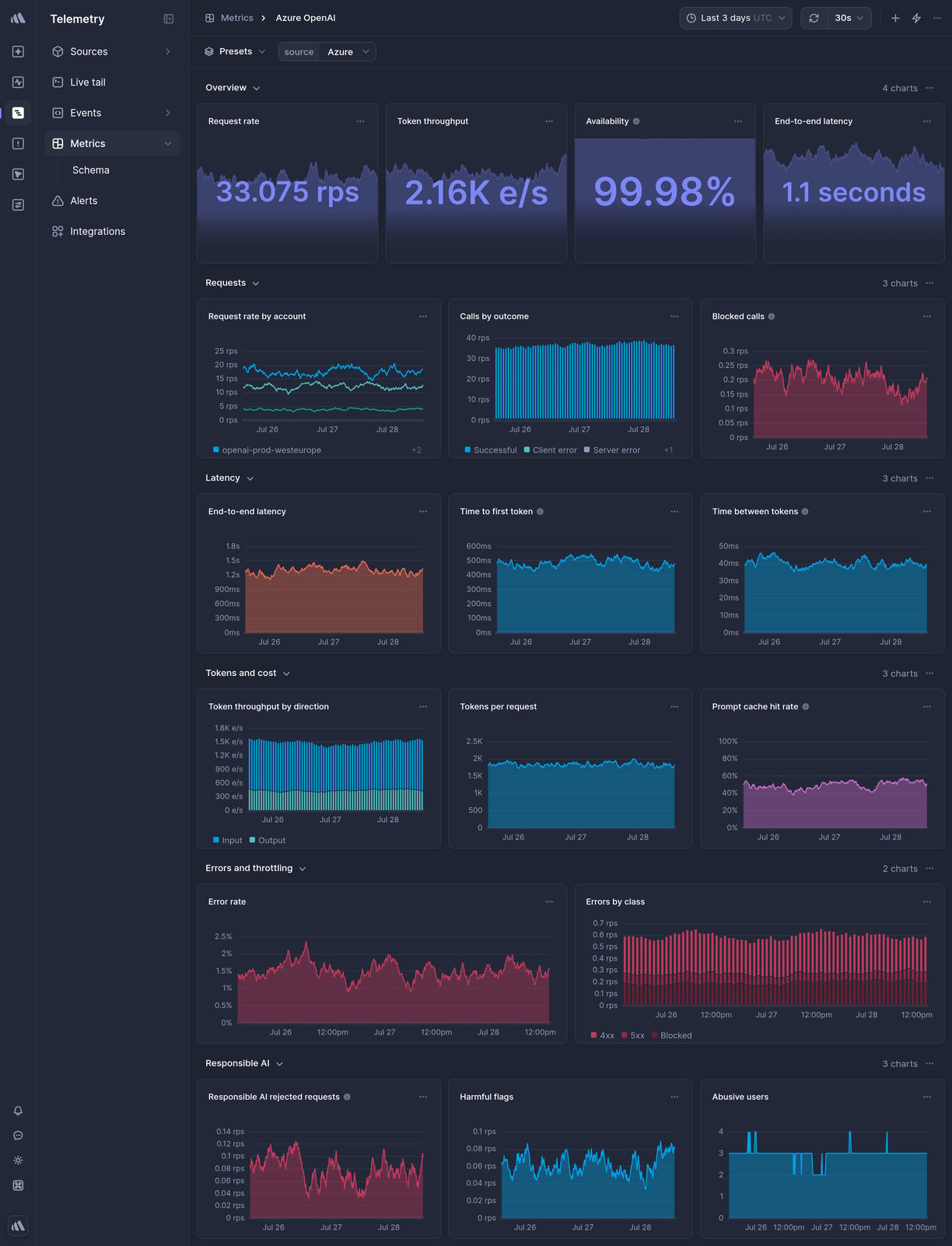Open the Presets dropdown
Image resolution: width=952 pixels, height=1246 pixels.
click(x=235, y=51)
